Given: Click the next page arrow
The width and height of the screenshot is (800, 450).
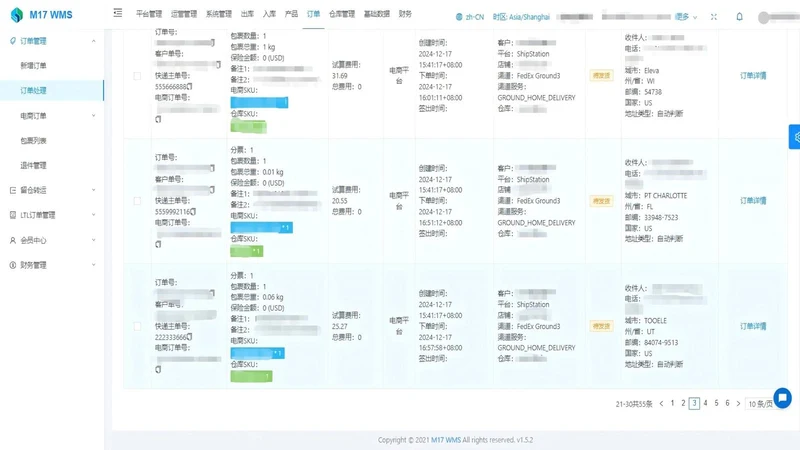Looking at the screenshot, I should point(738,404).
